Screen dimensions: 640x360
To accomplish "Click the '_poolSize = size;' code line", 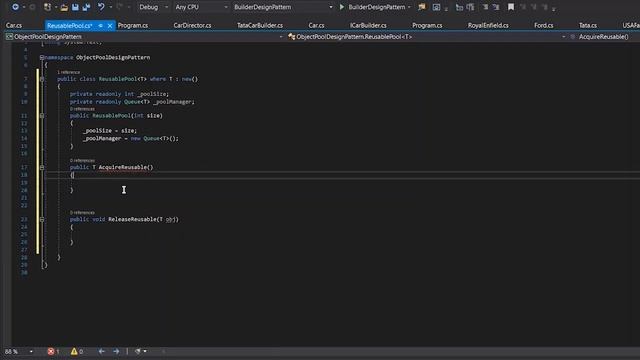I will click(x=110, y=131).
